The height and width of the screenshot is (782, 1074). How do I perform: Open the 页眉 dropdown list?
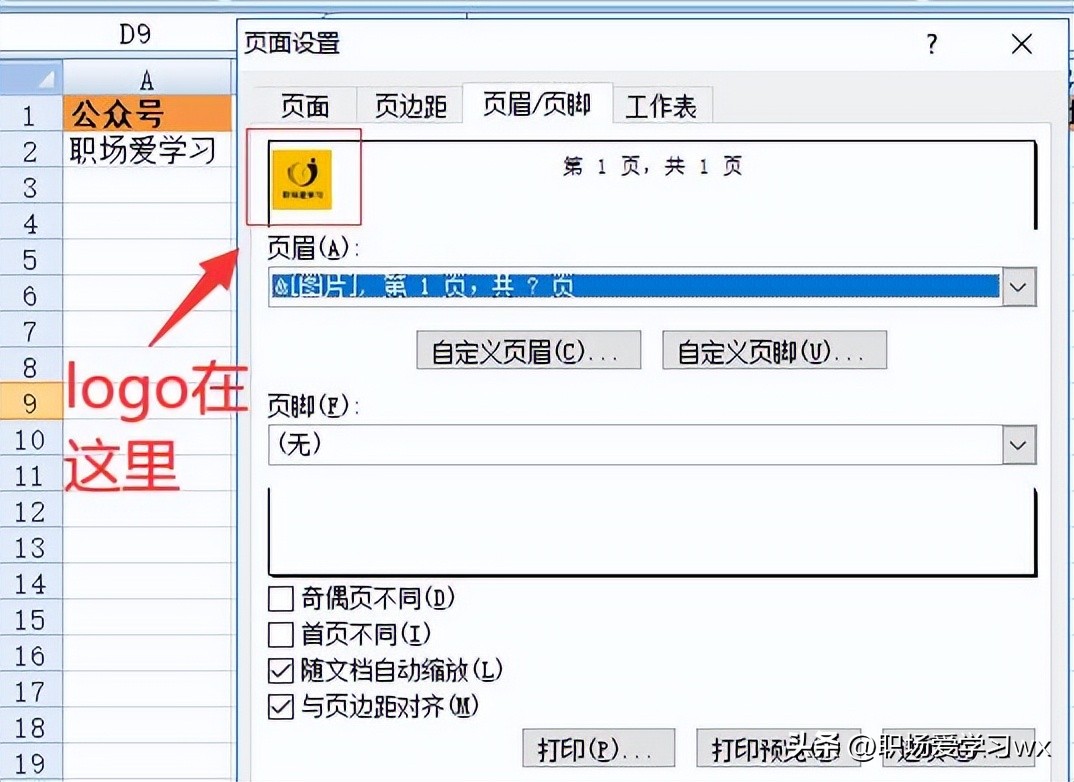click(1018, 287)
